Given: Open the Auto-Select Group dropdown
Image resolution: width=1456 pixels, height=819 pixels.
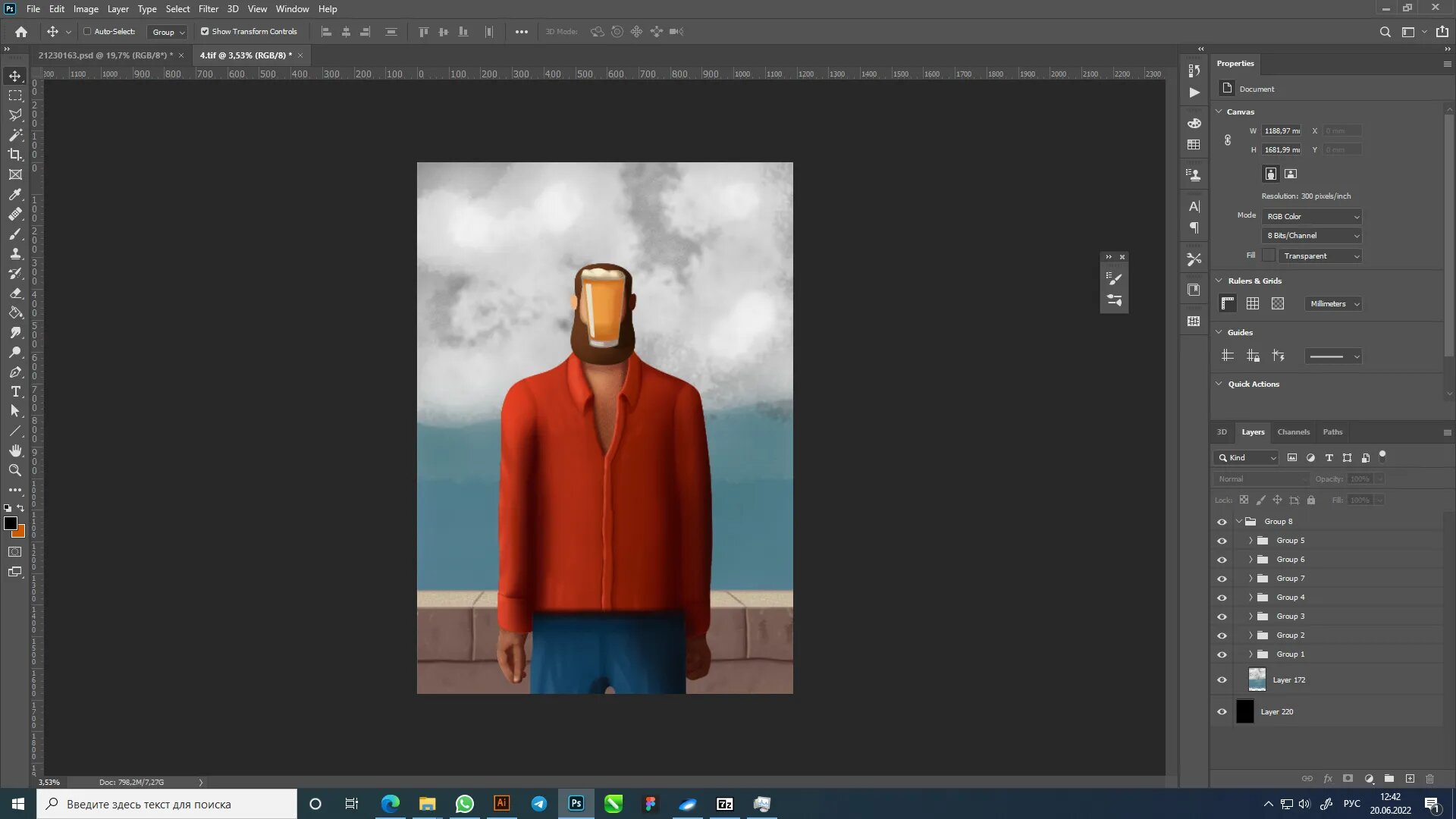Looking at the screenshot, I should (x=168, y=32).
